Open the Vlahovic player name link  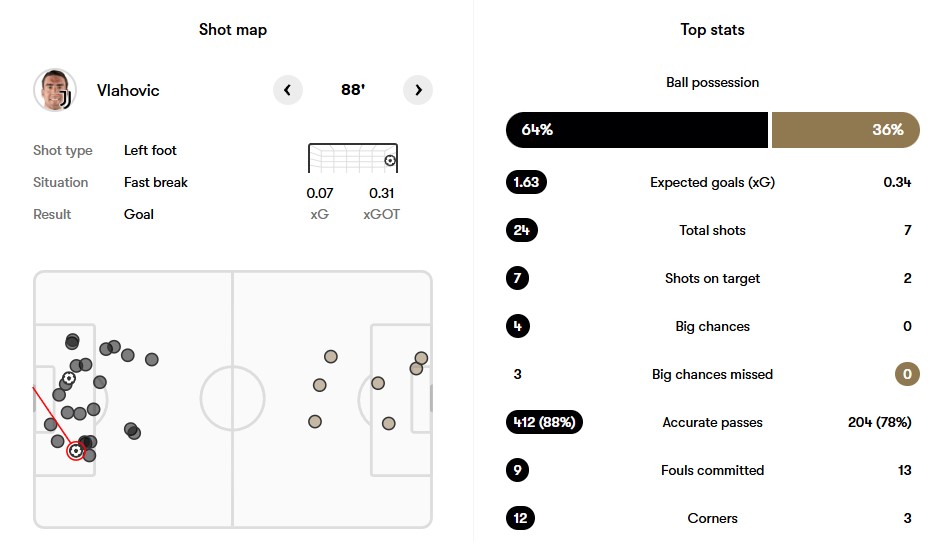point(128,91)
